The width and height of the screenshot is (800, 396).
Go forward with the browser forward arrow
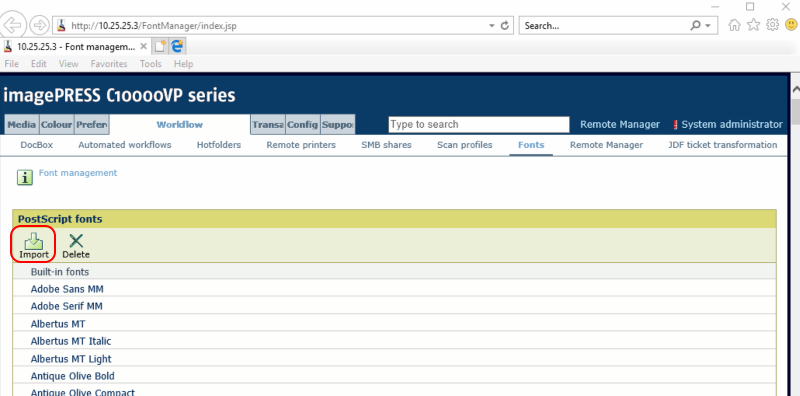point(39,24)
